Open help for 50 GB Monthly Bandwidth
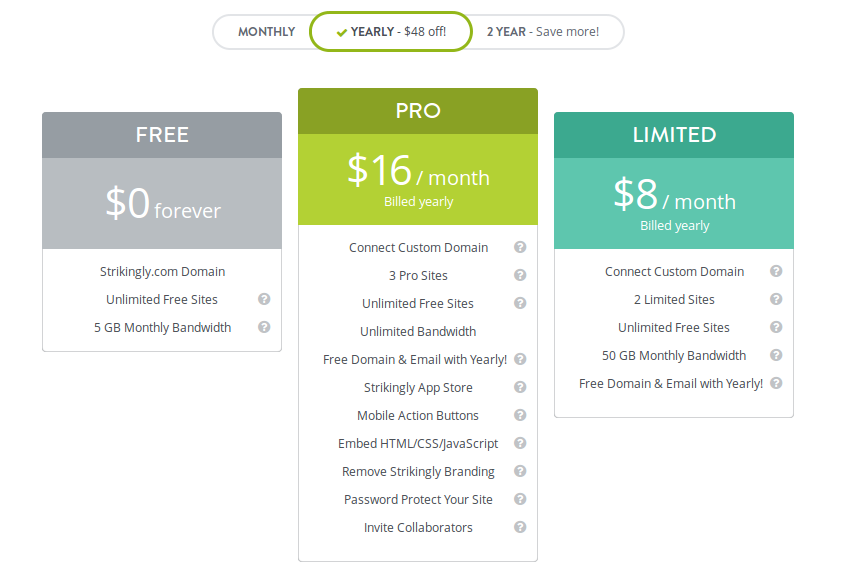Viewport: 848px width, 580px height. (x=776, y=355)
